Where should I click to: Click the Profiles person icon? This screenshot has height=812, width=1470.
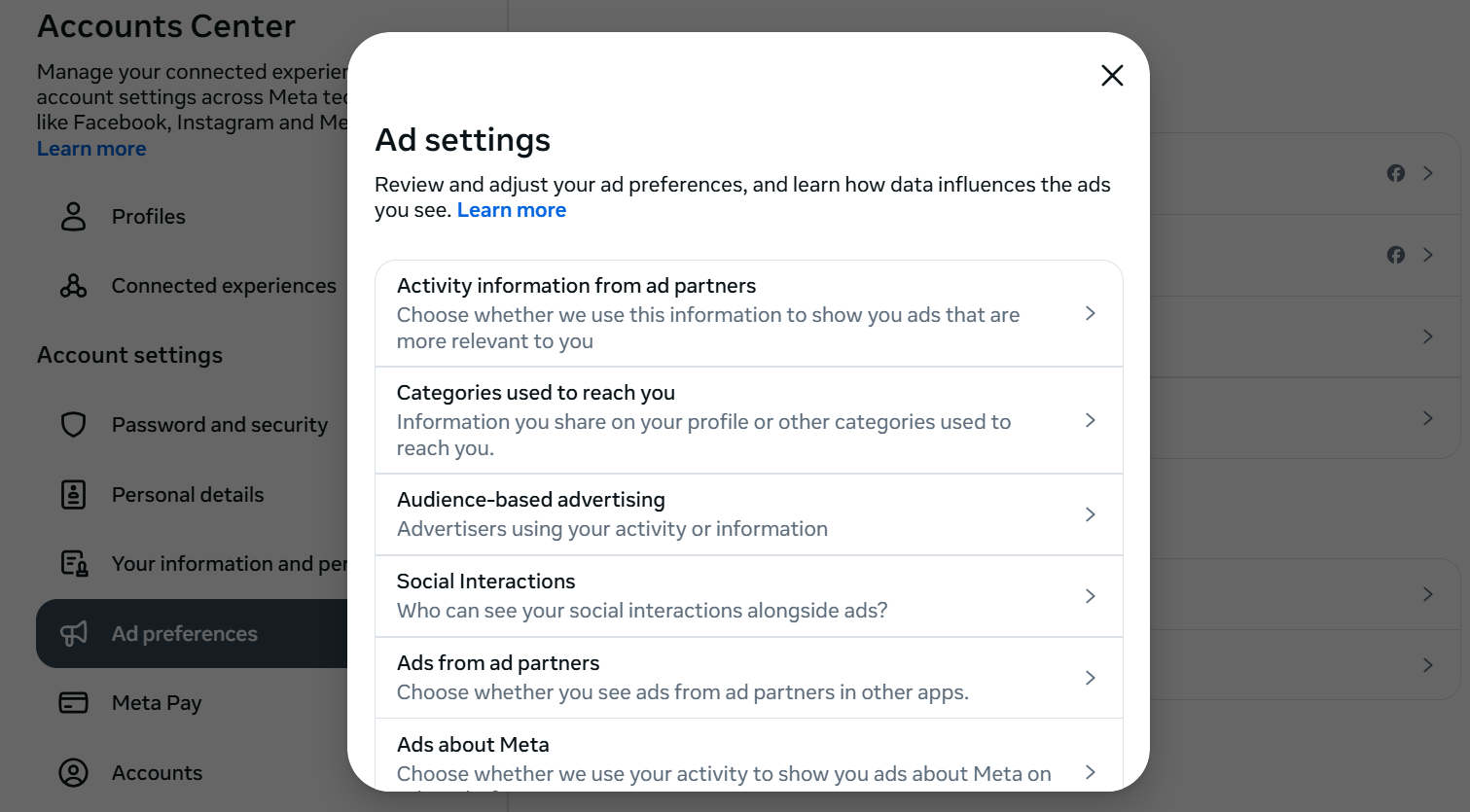coord(74,216)
